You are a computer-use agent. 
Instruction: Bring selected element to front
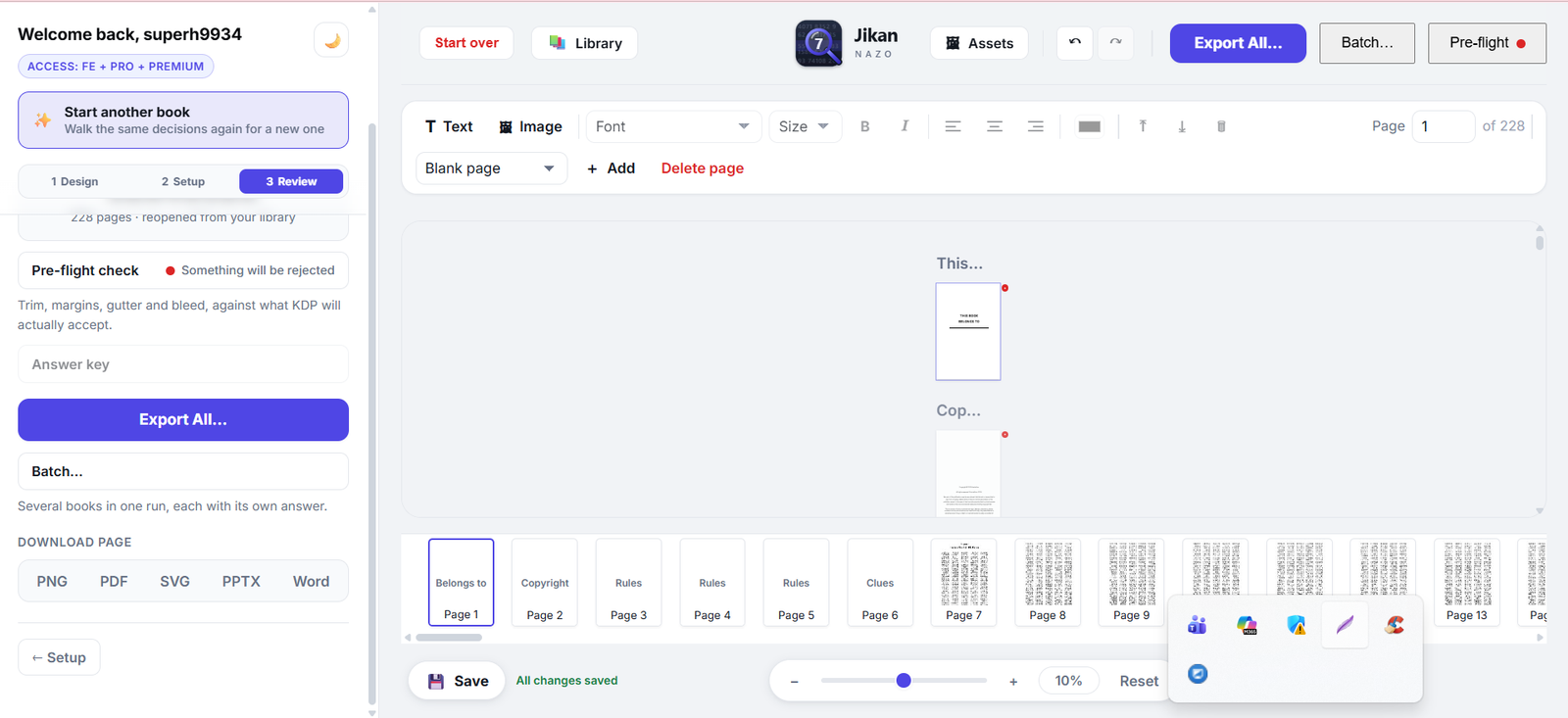1143,126
